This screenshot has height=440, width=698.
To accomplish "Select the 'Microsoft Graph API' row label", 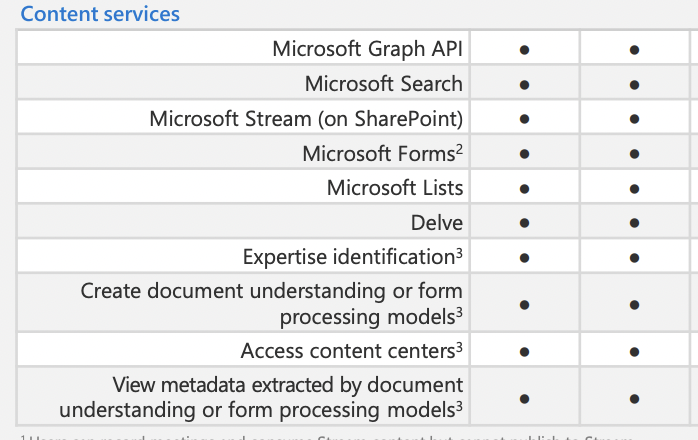I will pos(368,49).
